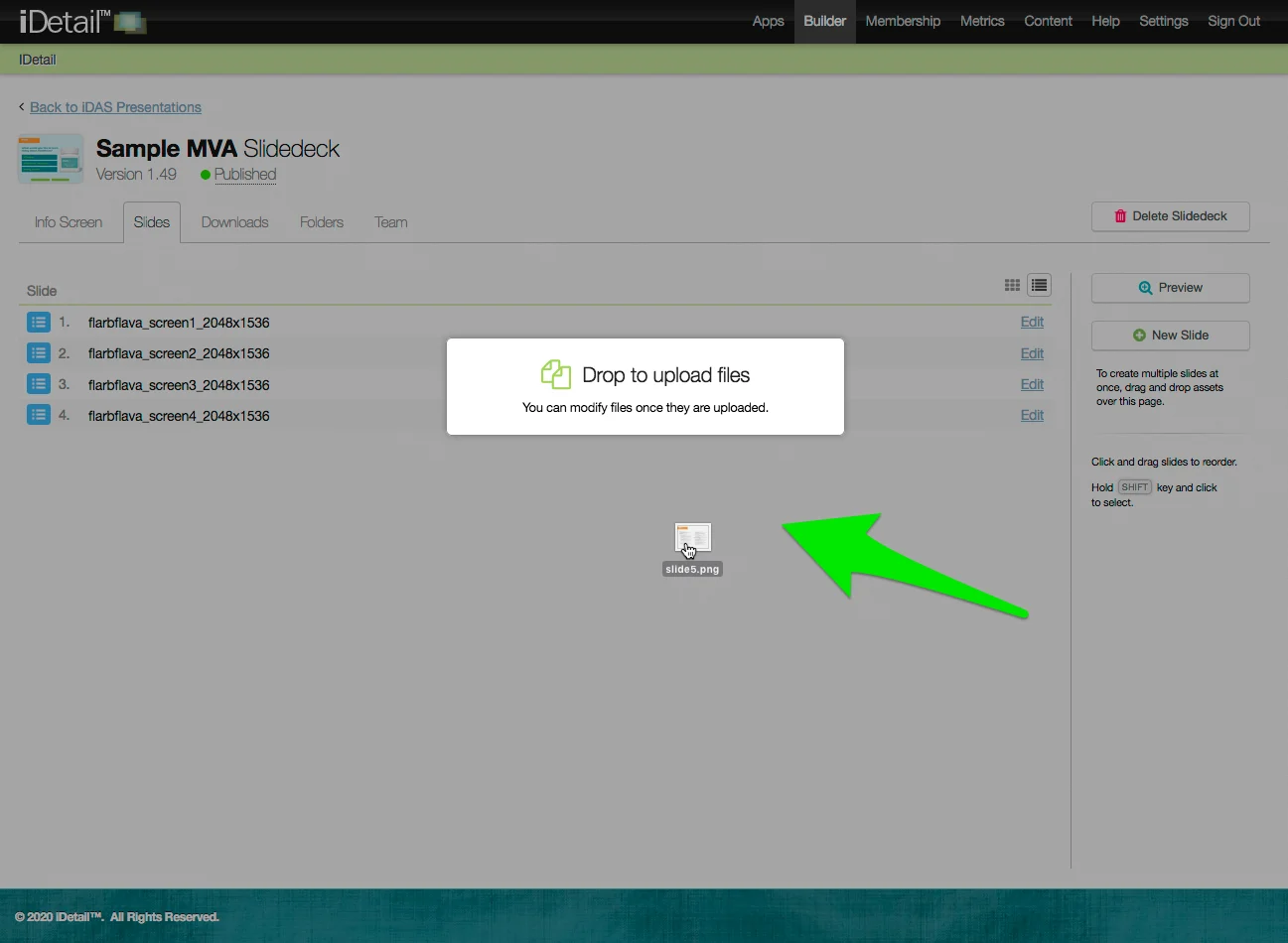Select slide name flarbflava_screen4_2048x1536
Screen dimensions: 1288x943
179,416
